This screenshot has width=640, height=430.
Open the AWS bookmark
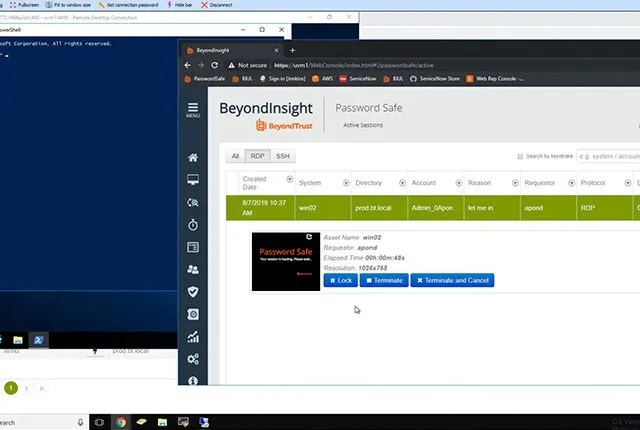coord(322,79)
